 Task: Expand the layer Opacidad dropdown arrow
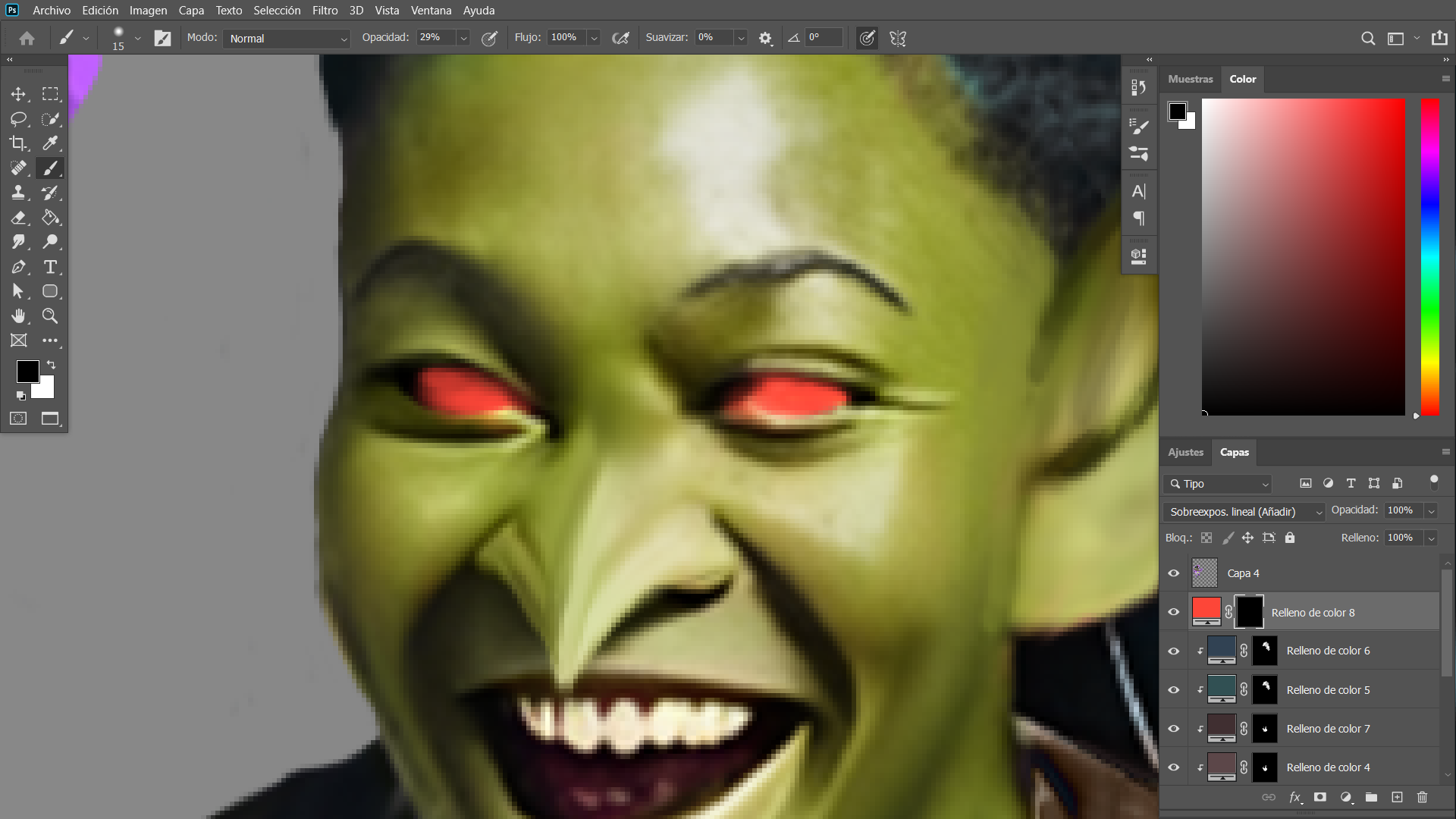pyautogui.click(x=1431, y=511)
